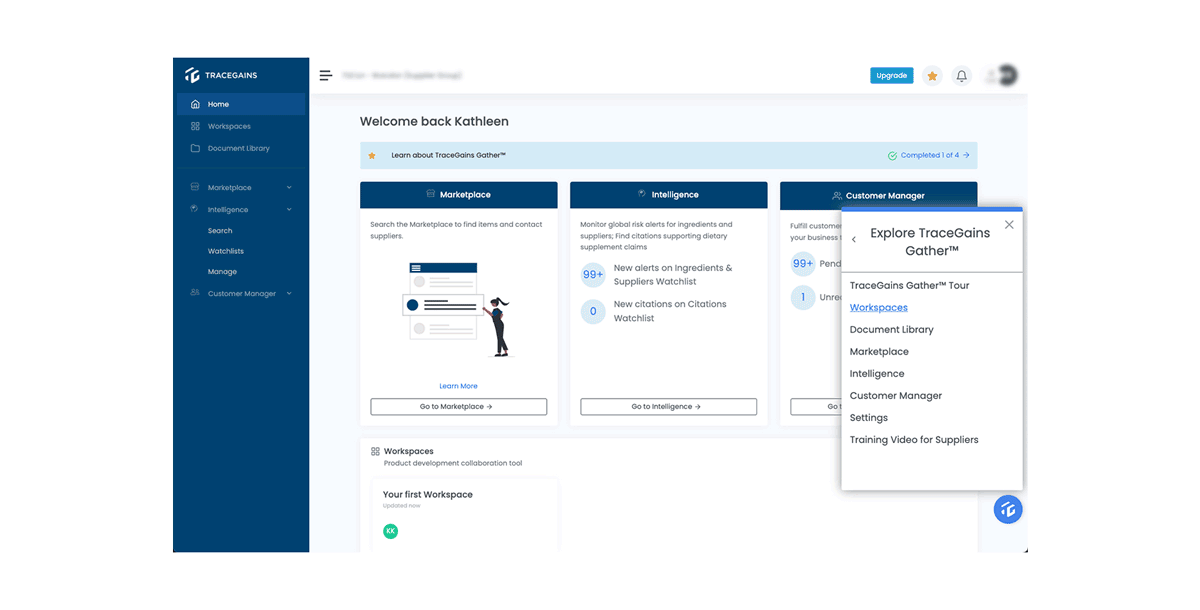The height and width of the screenshot is (610, 1200).
Task: Click Go to Marketplace button
Action: pyautogui.click(x=459, y=407)
